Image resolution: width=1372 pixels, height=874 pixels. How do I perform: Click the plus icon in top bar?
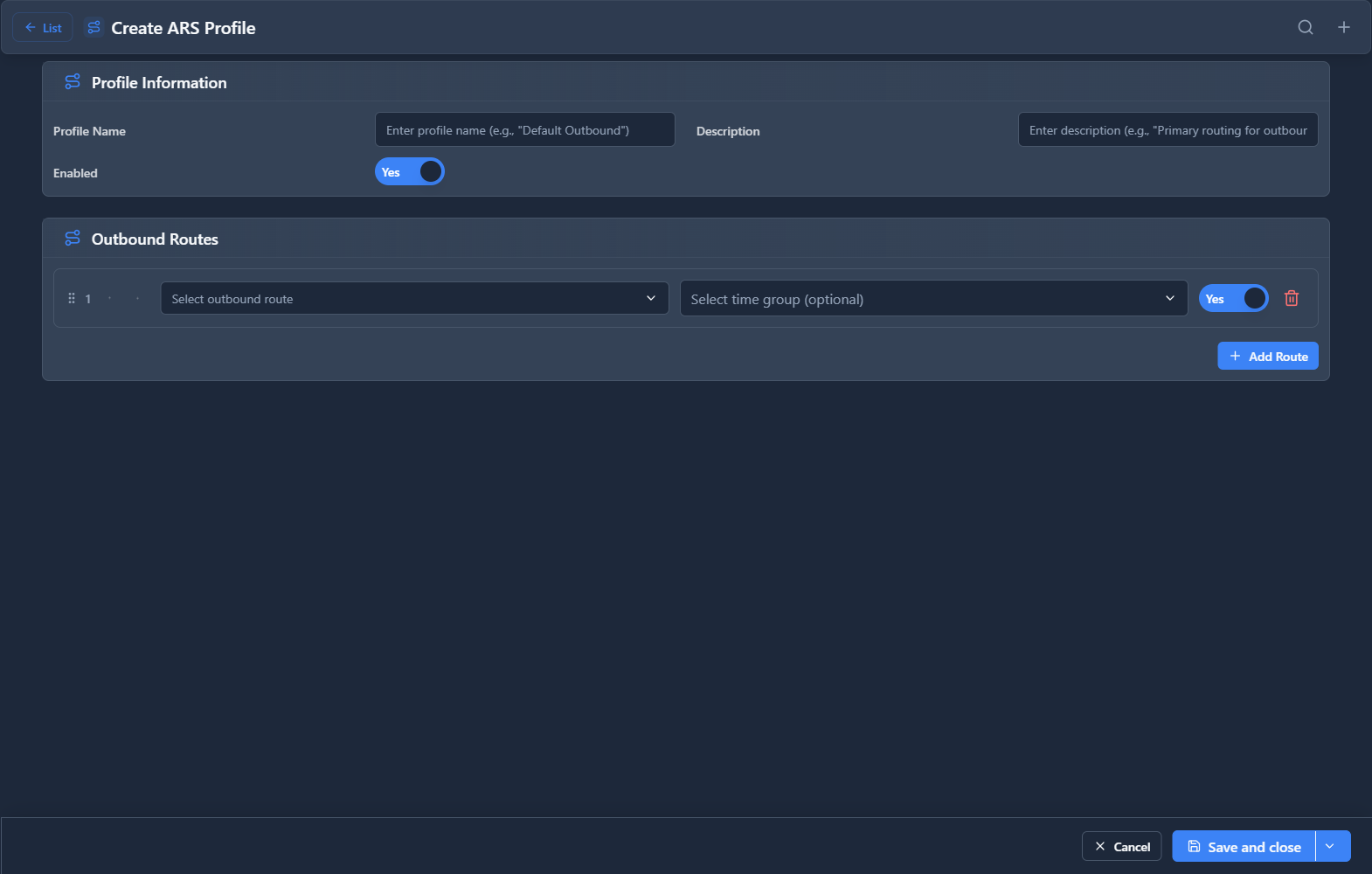pyautogui.click(x=1343, y=27)
